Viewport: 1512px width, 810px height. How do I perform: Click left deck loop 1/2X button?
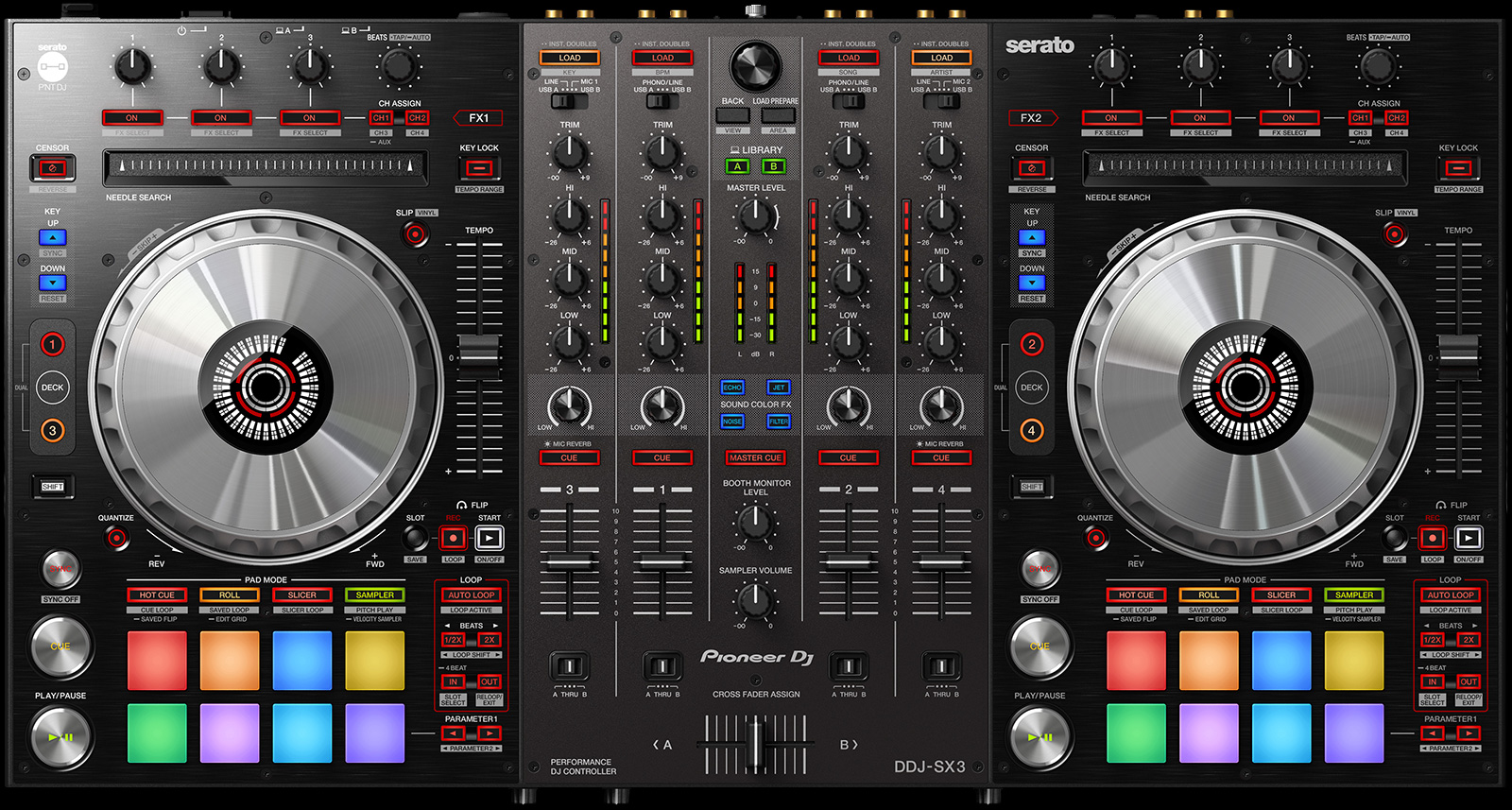[454, 640]
